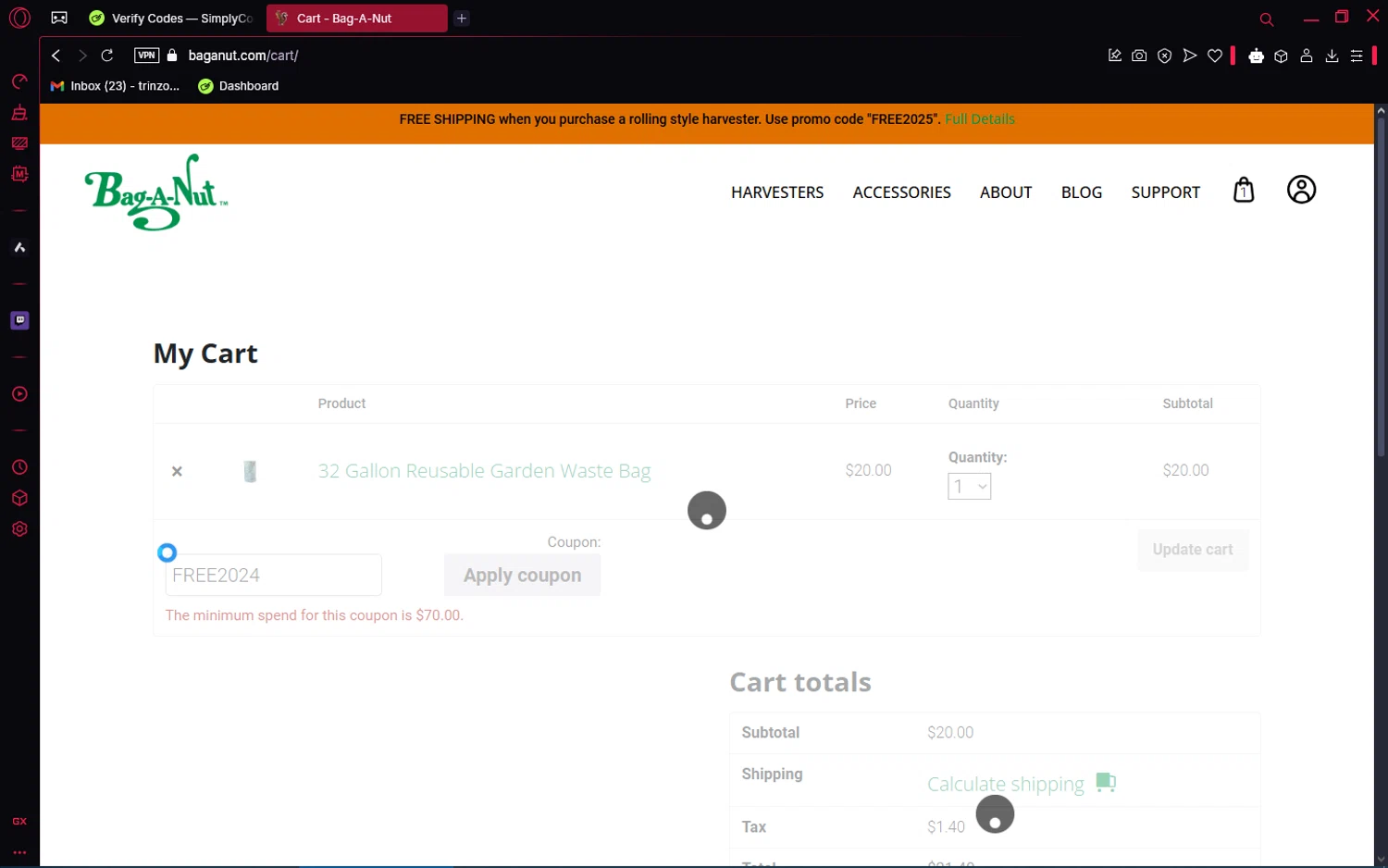Open the striped panel icon in sidebar
The image size is (1388, 868).
pos(19,143)
